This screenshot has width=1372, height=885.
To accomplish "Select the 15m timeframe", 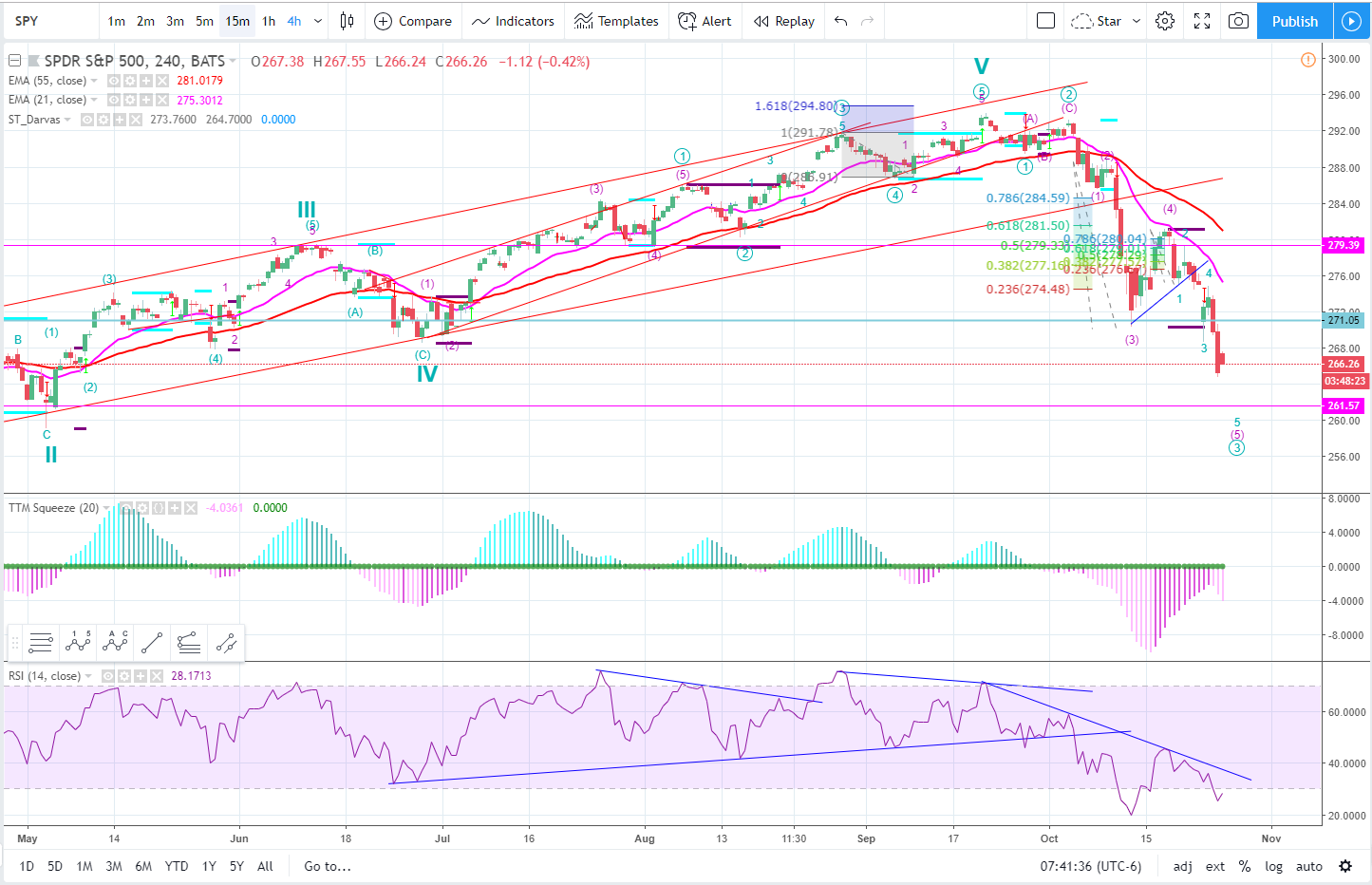I will (237, 21).
